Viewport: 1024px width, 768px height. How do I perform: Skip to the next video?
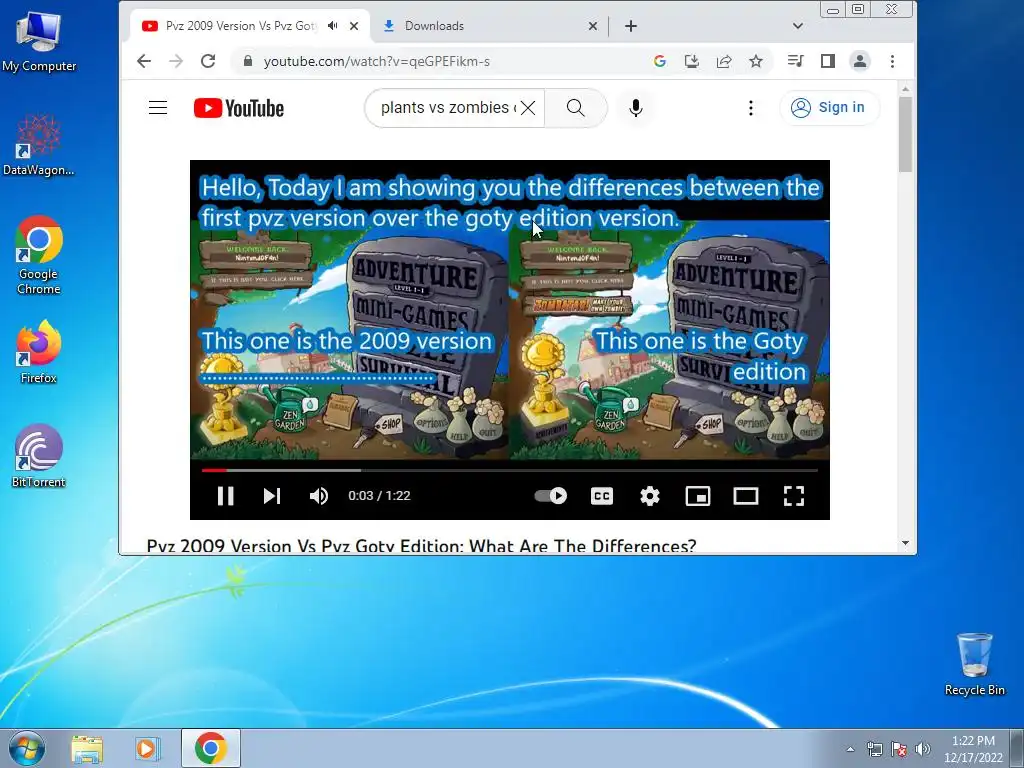pyautogui.click(x=272, y=496)
